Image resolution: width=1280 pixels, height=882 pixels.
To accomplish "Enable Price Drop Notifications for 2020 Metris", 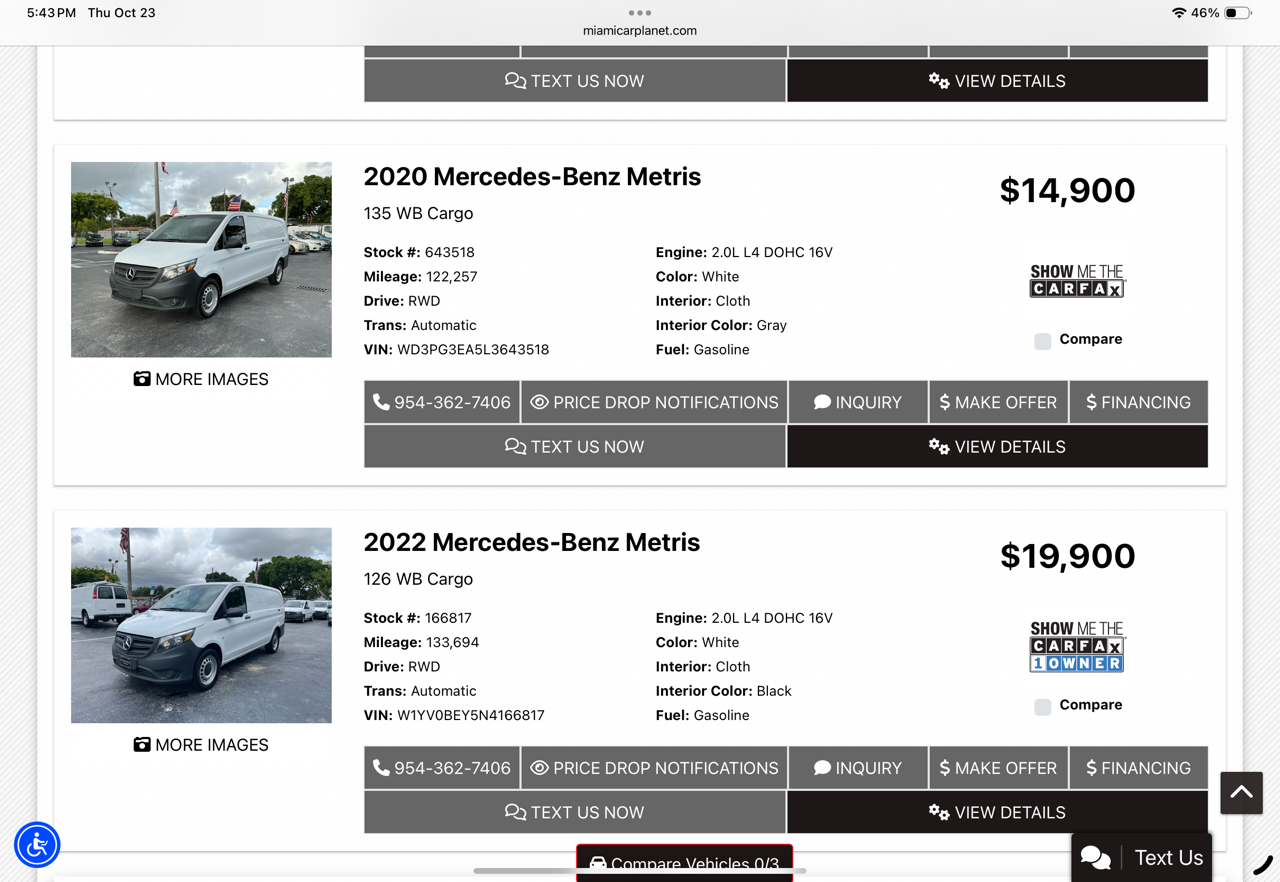I will [654, 402].
